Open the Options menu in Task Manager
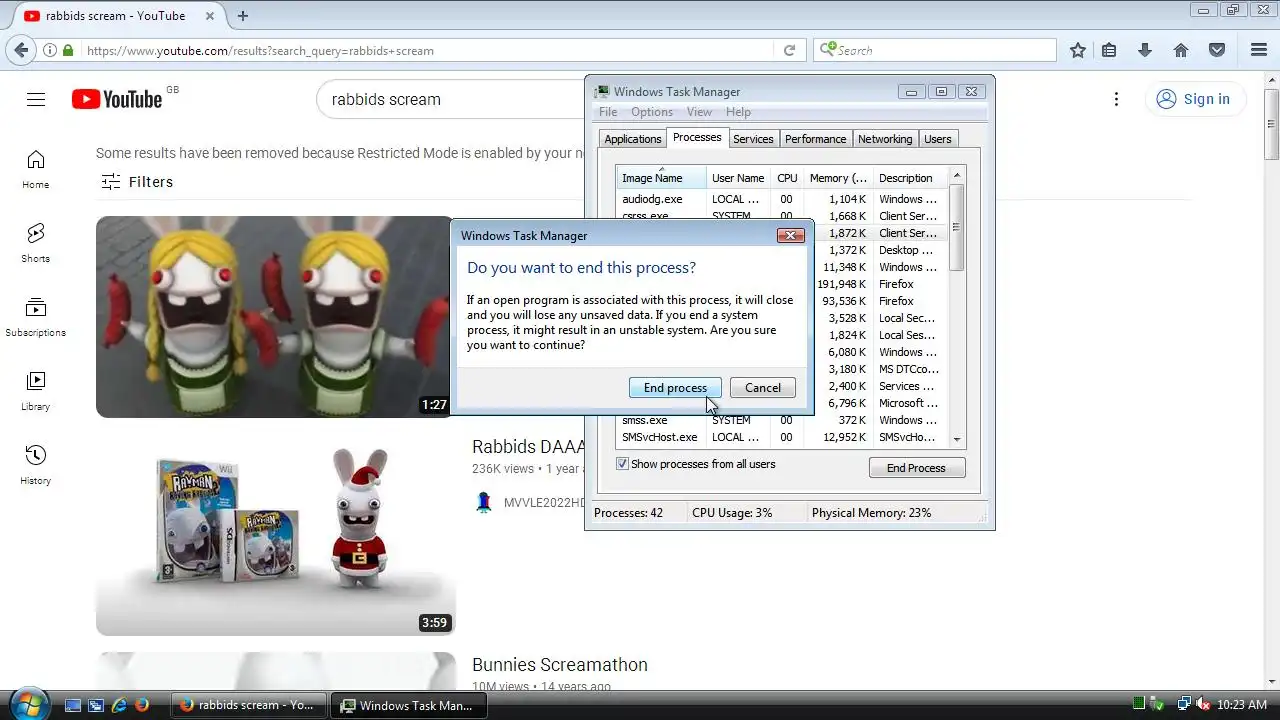 (652, 112)
